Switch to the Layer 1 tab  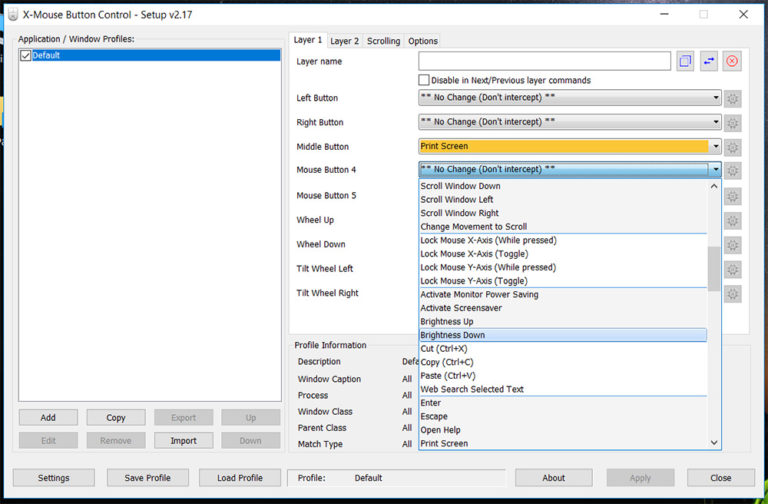308,40
